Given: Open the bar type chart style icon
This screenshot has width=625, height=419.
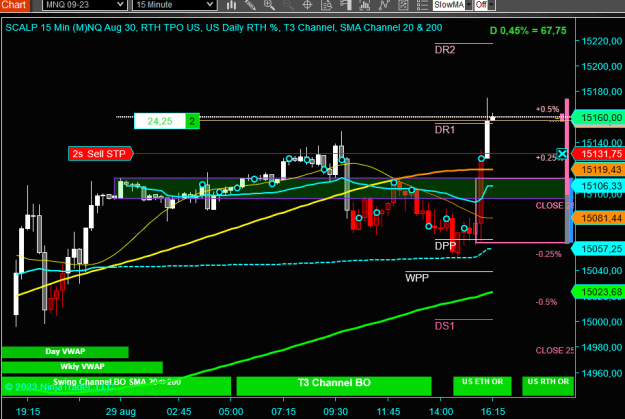Looking at the screenshot, I should [x=231, y=5].
